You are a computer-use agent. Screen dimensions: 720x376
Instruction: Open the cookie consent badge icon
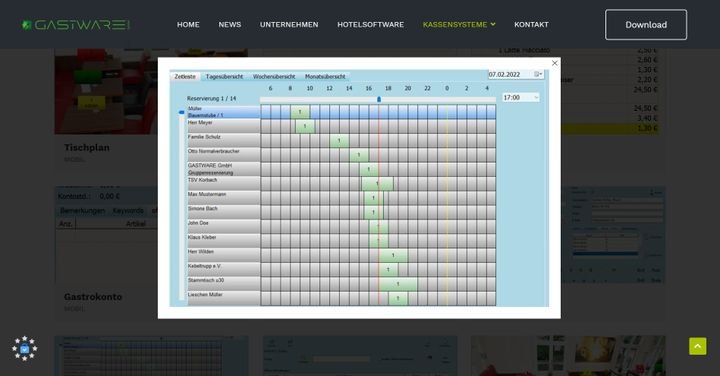tap(24, 348)
